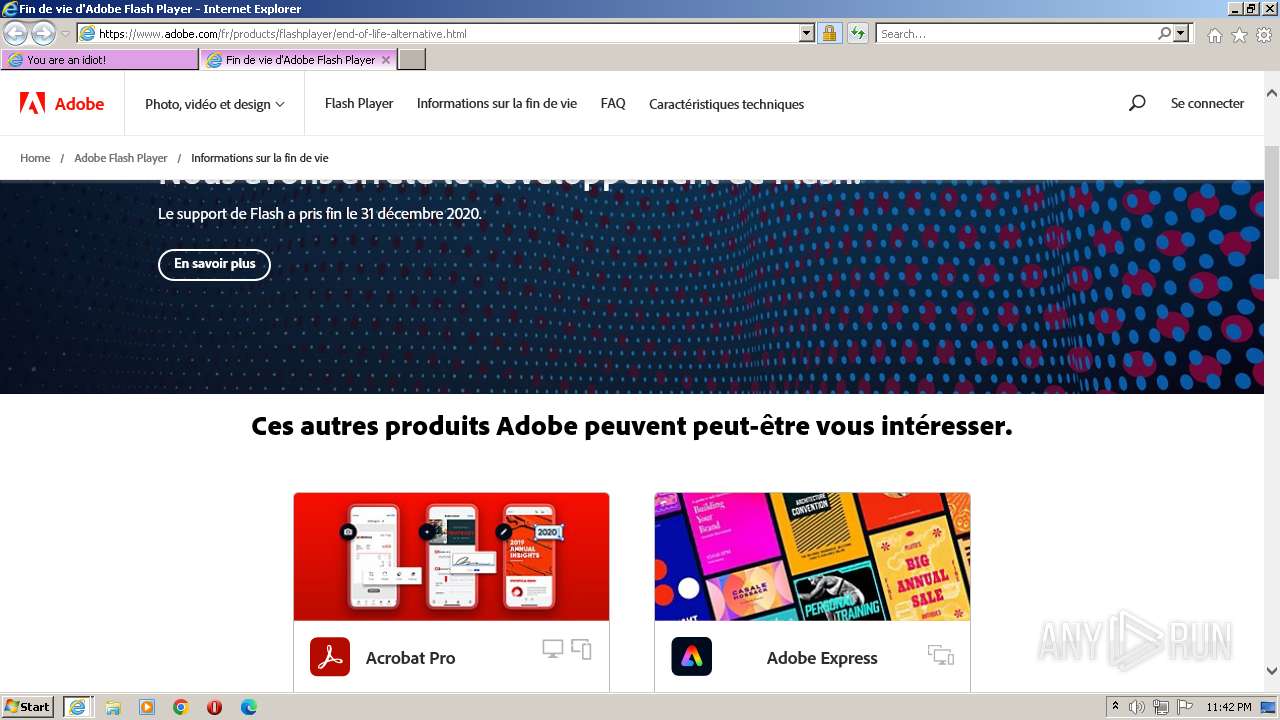Go forward with the browser forward arrow
Screen dimensions: 1280x720
(43, 34)
